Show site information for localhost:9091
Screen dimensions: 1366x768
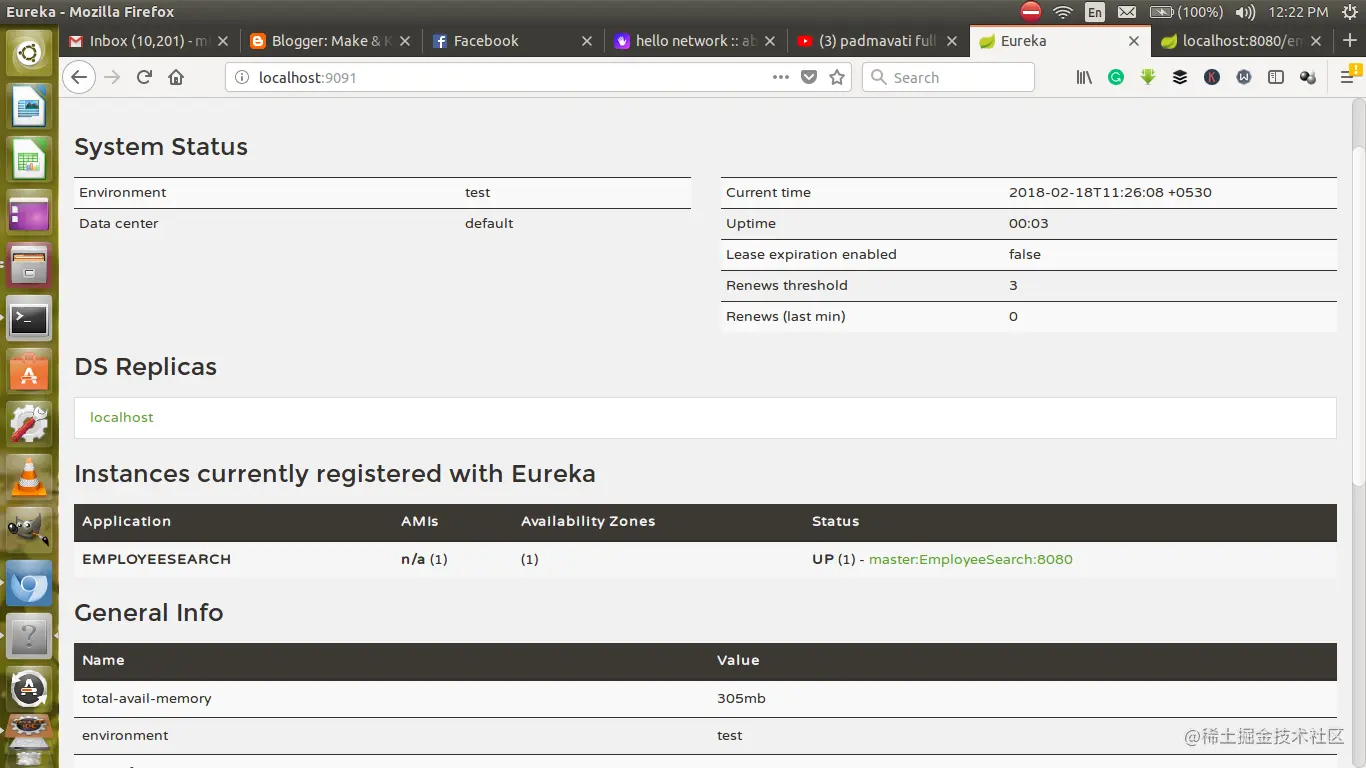point(242,77)
